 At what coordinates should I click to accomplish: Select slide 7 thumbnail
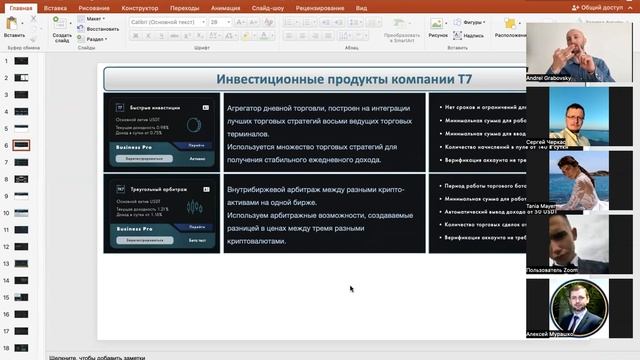coord(21,162)
